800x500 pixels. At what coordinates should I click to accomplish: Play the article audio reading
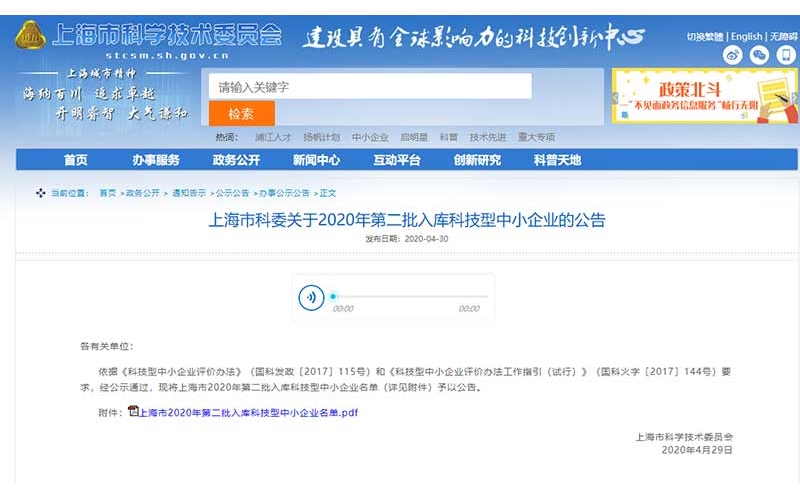coord(312,297)
